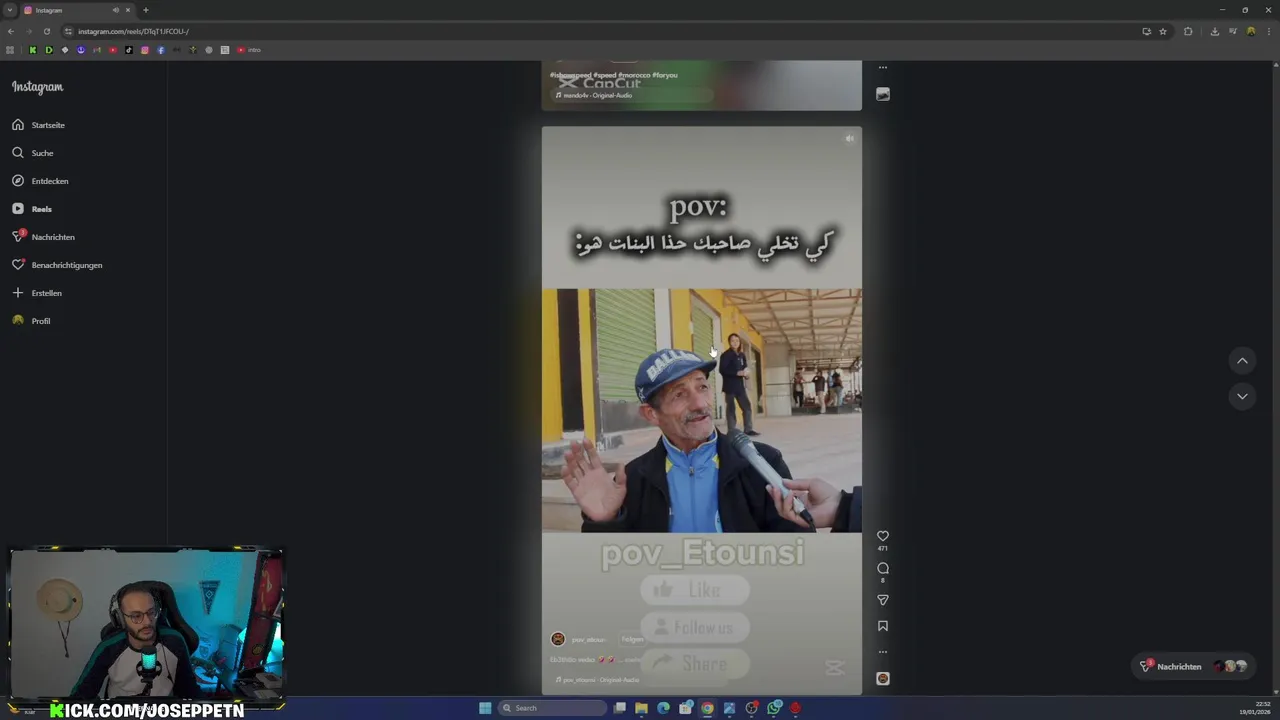
Task: Open the previous reel's audio thumbnail
Action: [x=882, y=94]
